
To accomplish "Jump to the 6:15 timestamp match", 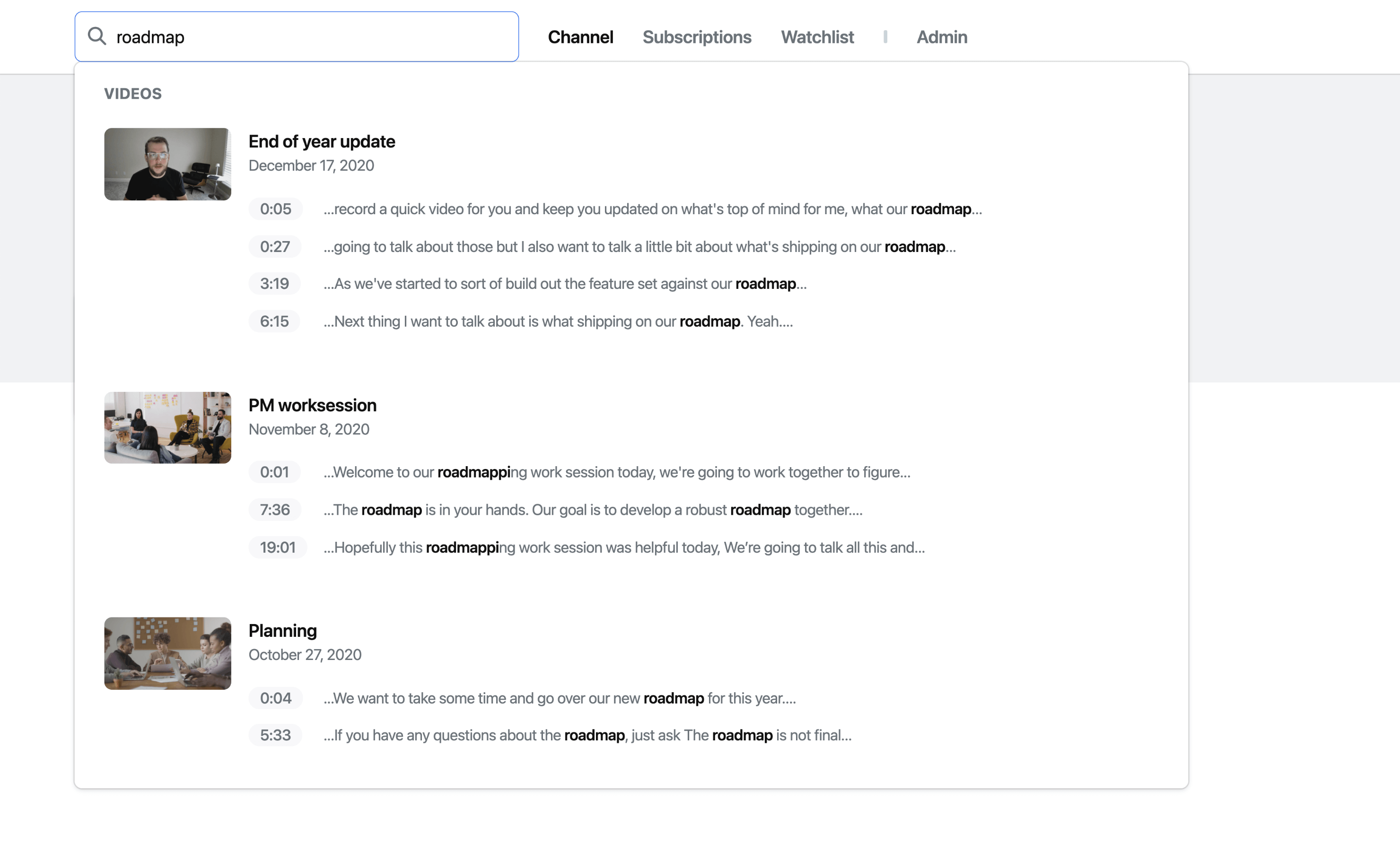I will pos(274,321).
